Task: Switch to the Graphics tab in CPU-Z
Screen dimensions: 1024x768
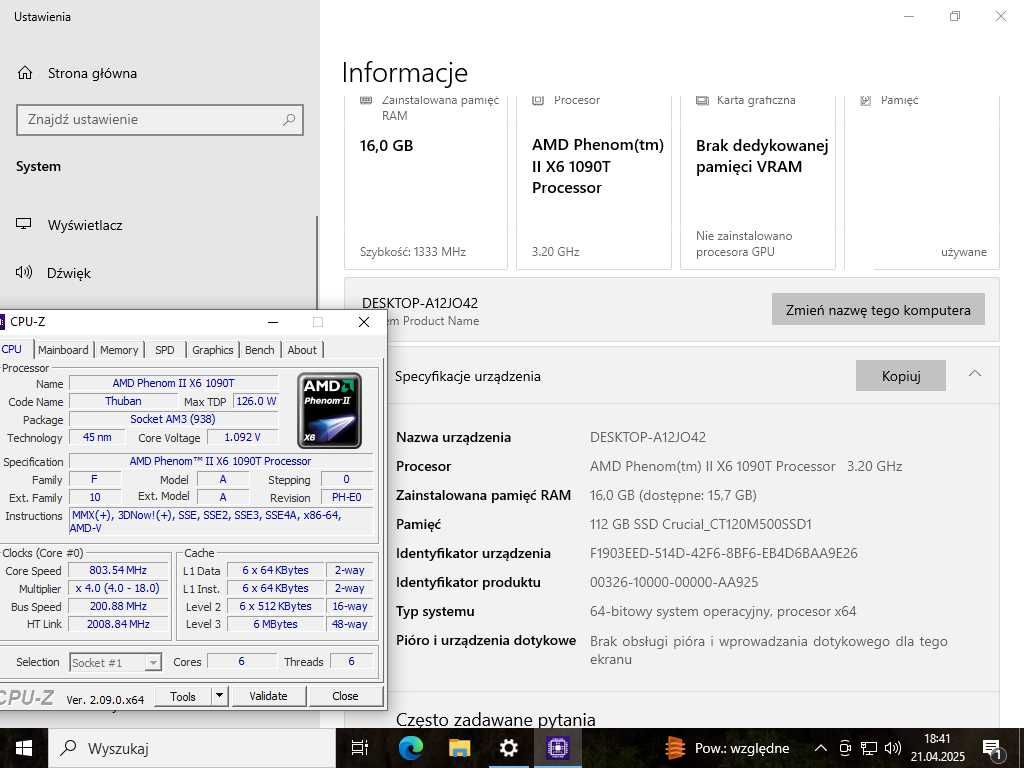Action: 212,350
